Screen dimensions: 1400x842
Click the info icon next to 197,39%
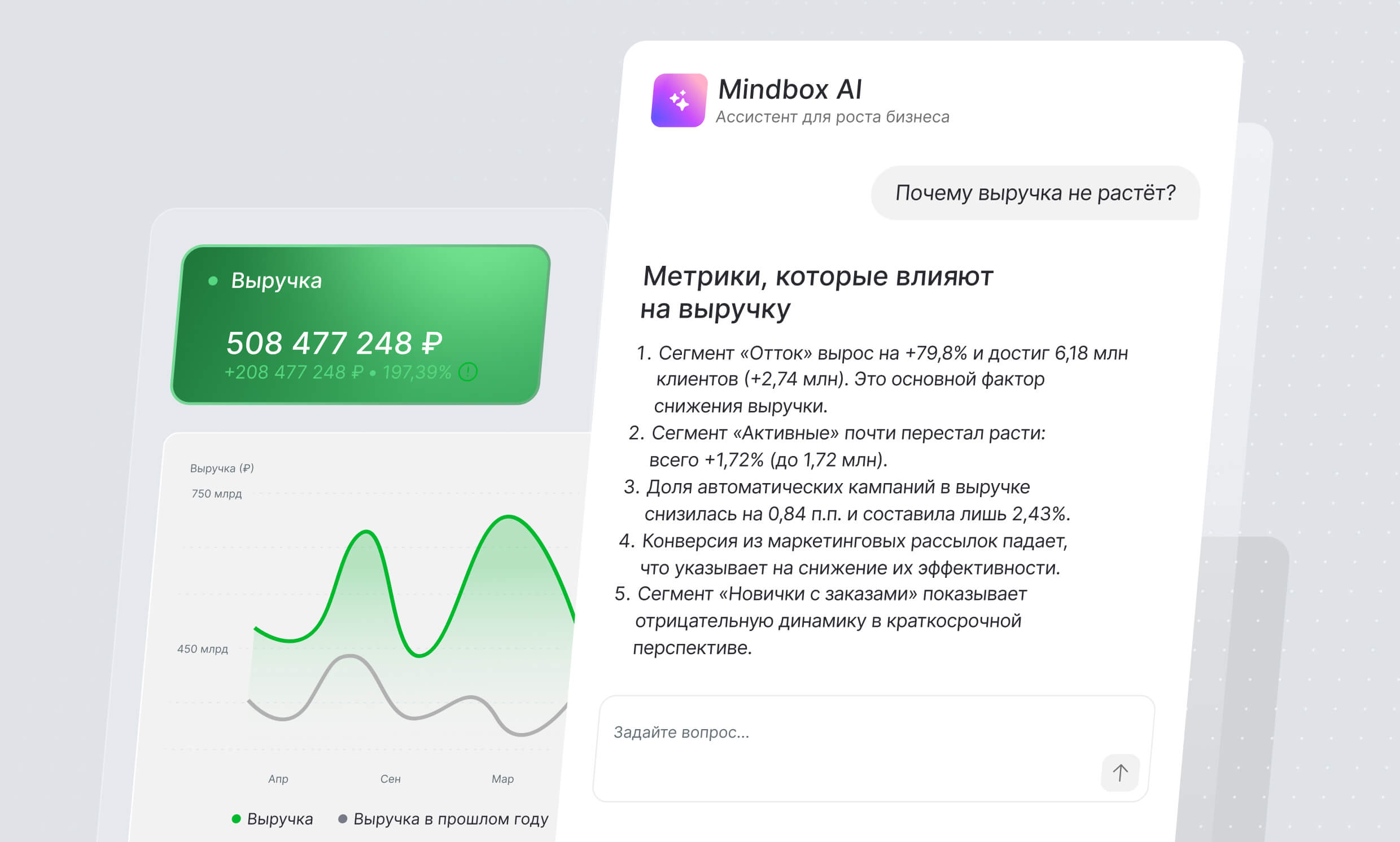(468, 372)
